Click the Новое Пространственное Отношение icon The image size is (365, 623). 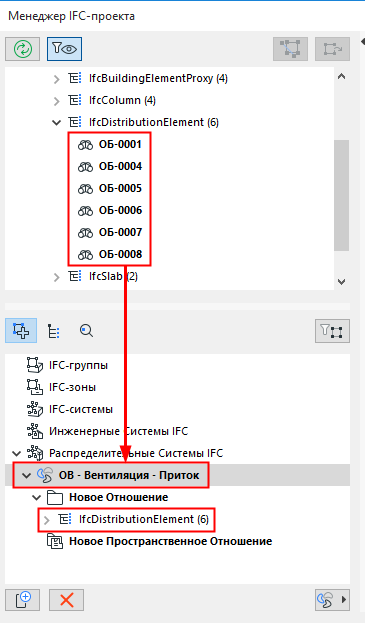click(x=55, y=542)
